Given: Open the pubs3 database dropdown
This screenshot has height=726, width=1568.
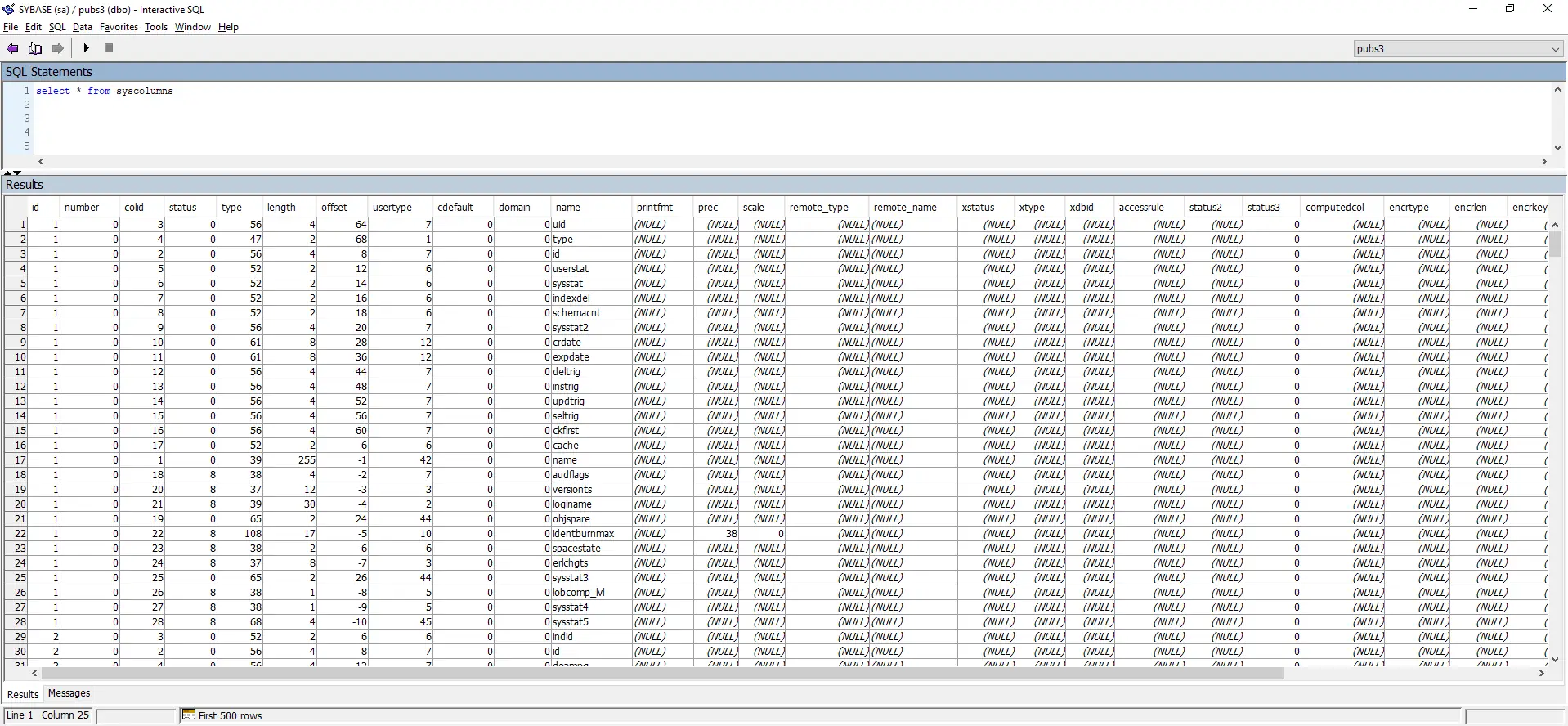Looking at the screenshot, I should (x=1458, y=49).
